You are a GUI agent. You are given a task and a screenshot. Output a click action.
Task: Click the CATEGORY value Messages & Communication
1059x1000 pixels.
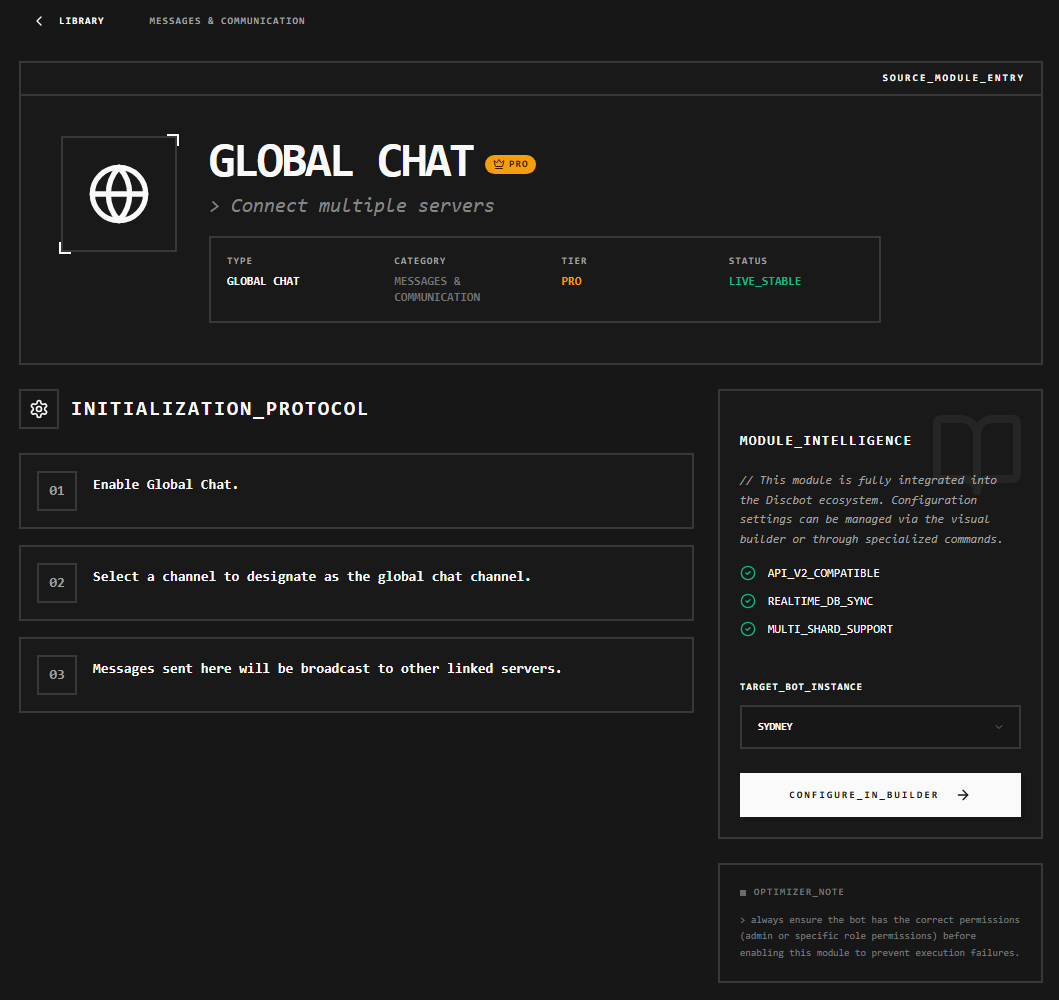pos(437,289)
